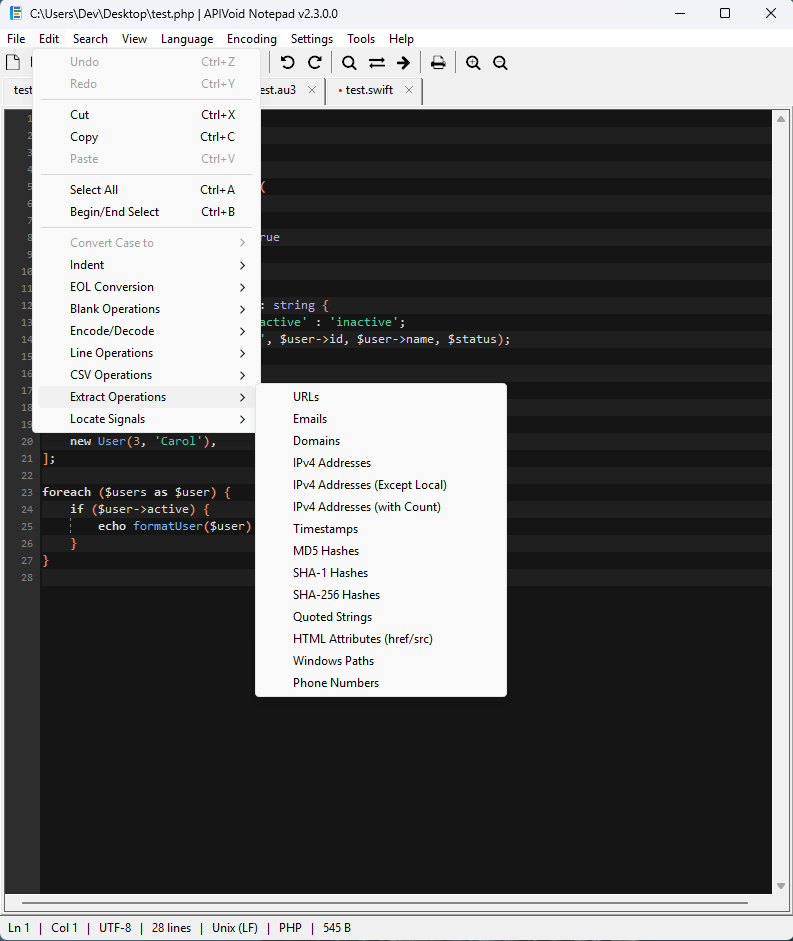Click the formatUser function call in code
This screenshot has height=941, width=793.
tap(167, 526)
